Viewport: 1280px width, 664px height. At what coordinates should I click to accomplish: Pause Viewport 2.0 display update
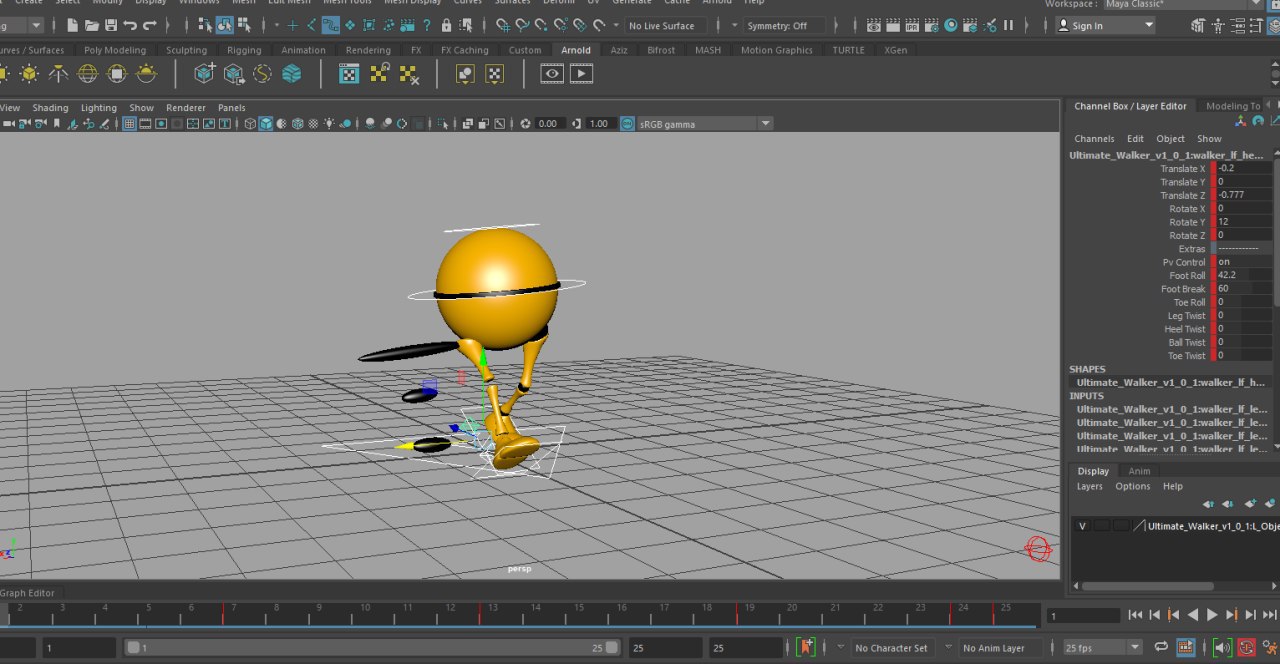[x=1008, y=25]
